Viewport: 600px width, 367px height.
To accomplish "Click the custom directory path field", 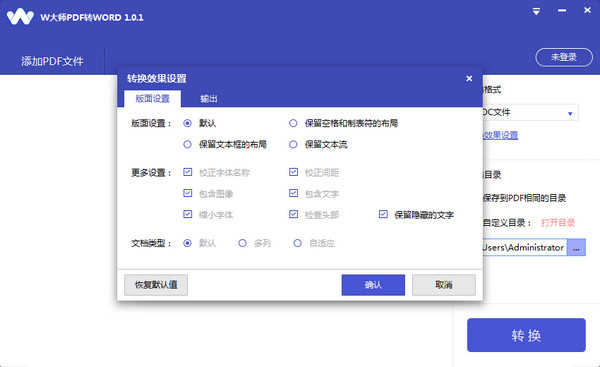I will pos(525,248).
